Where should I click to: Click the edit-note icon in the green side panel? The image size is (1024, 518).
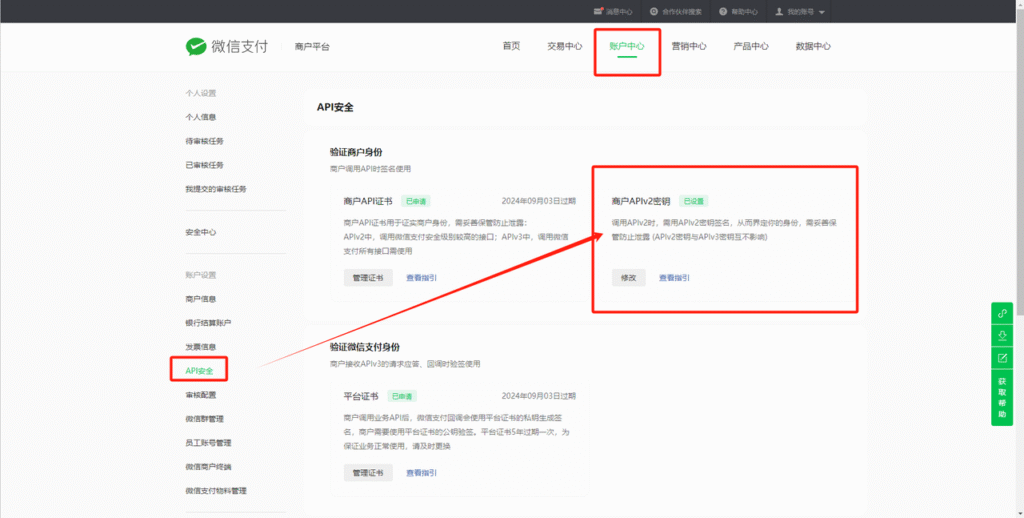[x=1002, y=358]
